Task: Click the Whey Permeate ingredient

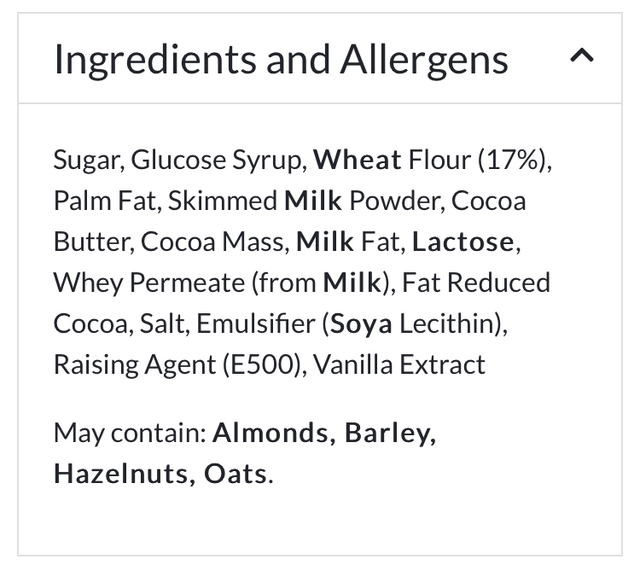Action: coord(150,283)
